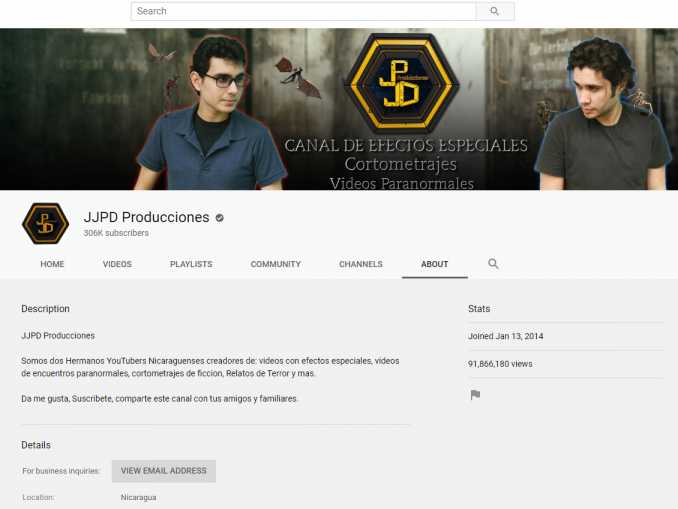Click the JJPD Producciones channel title
The height and width of the screenshot is (509, 678).
[147, 217]
